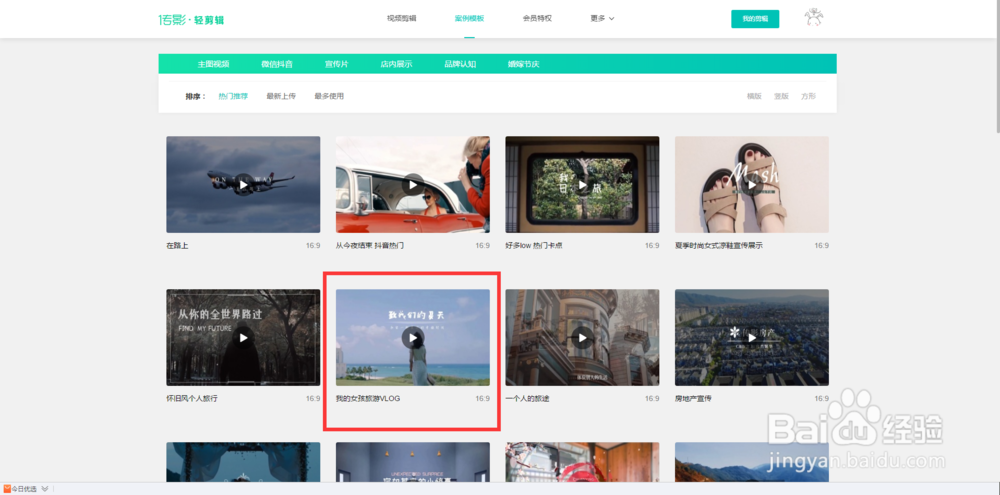Image resolution: width=1000 pixels, height=495 pixels.
Task: Sort templates by 最新上传
Action: pos(281,96)
